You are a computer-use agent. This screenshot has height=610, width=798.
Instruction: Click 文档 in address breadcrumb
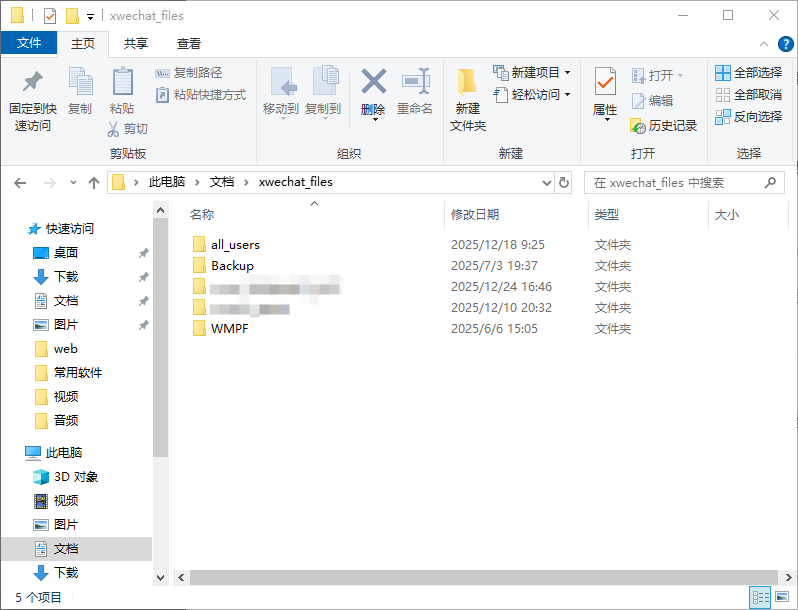(222, 182)
